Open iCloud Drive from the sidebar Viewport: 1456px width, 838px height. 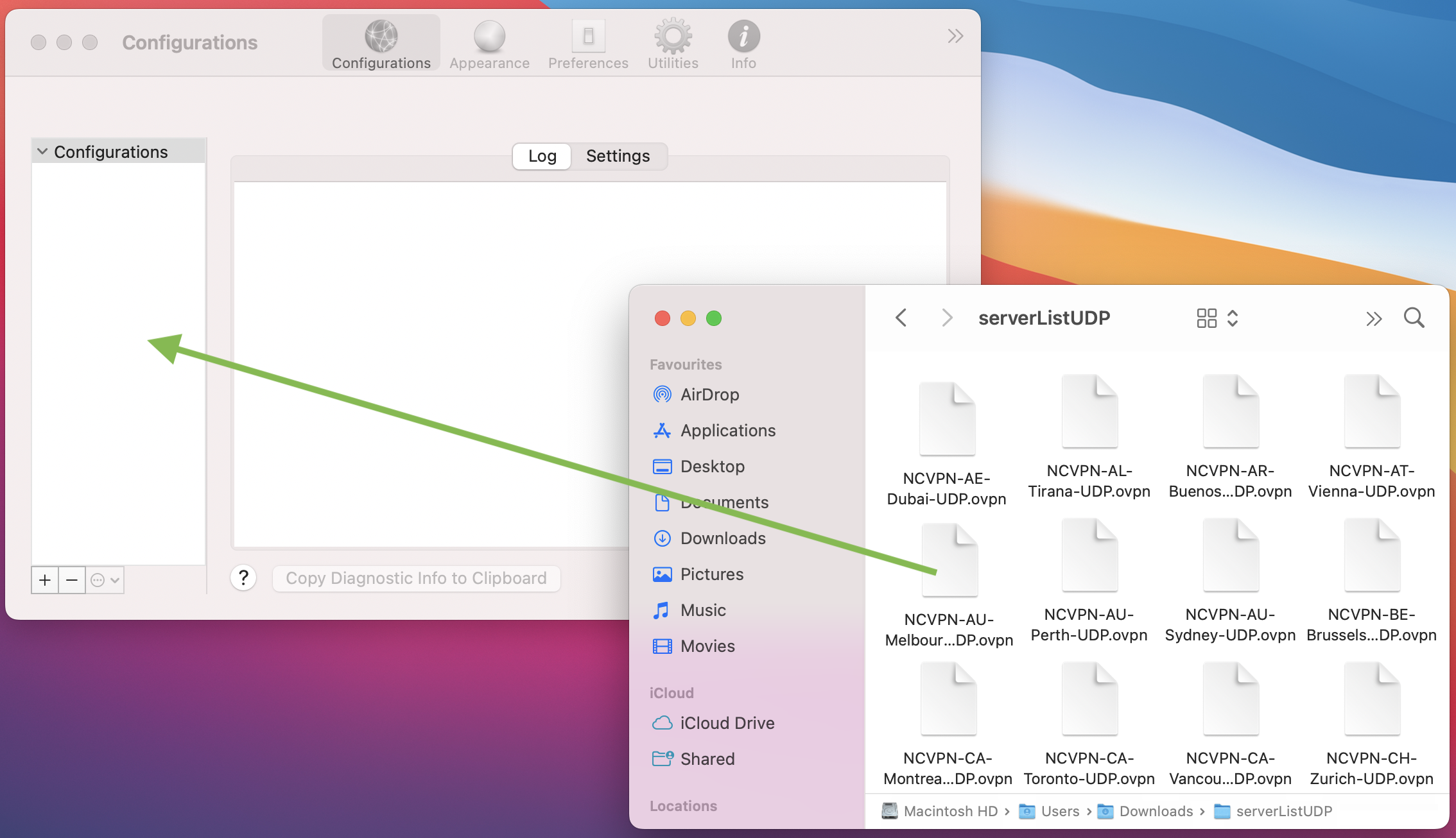(x=727, y=723)
